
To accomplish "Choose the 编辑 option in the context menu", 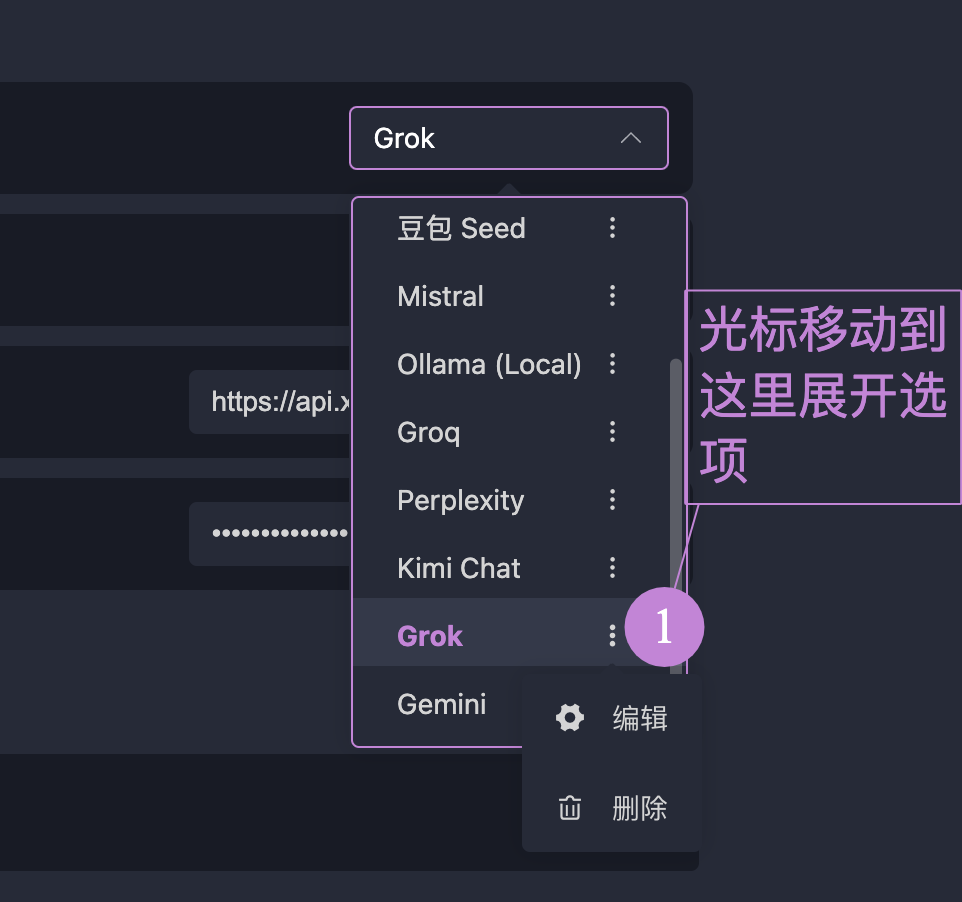I will coord(639,718).
